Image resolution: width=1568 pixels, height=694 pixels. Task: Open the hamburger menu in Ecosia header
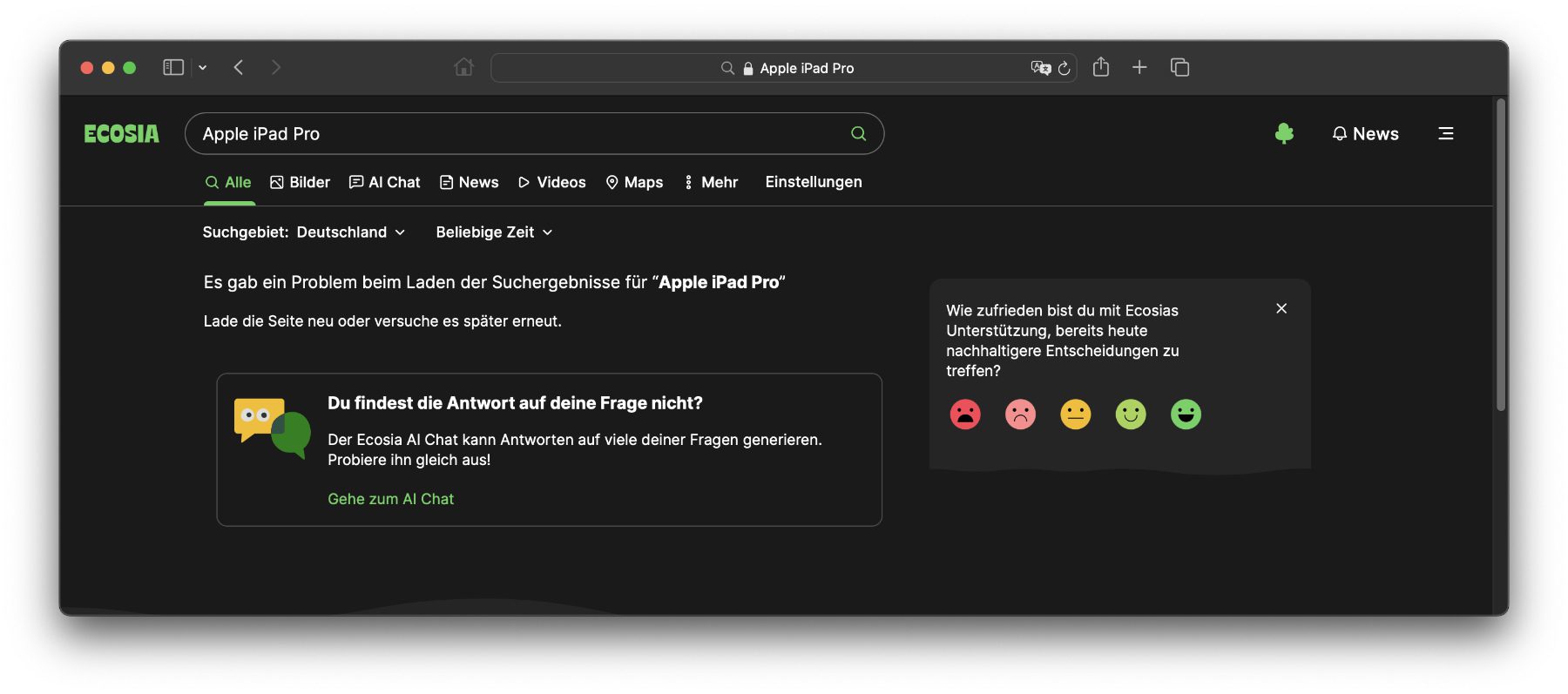click(x=1445, y=133)
